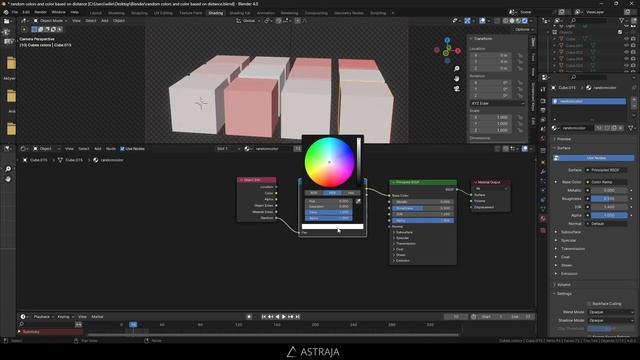Jump to the timeline end frame
The width and height of the screenshot is (640, 360).
(x=298, y=317)
